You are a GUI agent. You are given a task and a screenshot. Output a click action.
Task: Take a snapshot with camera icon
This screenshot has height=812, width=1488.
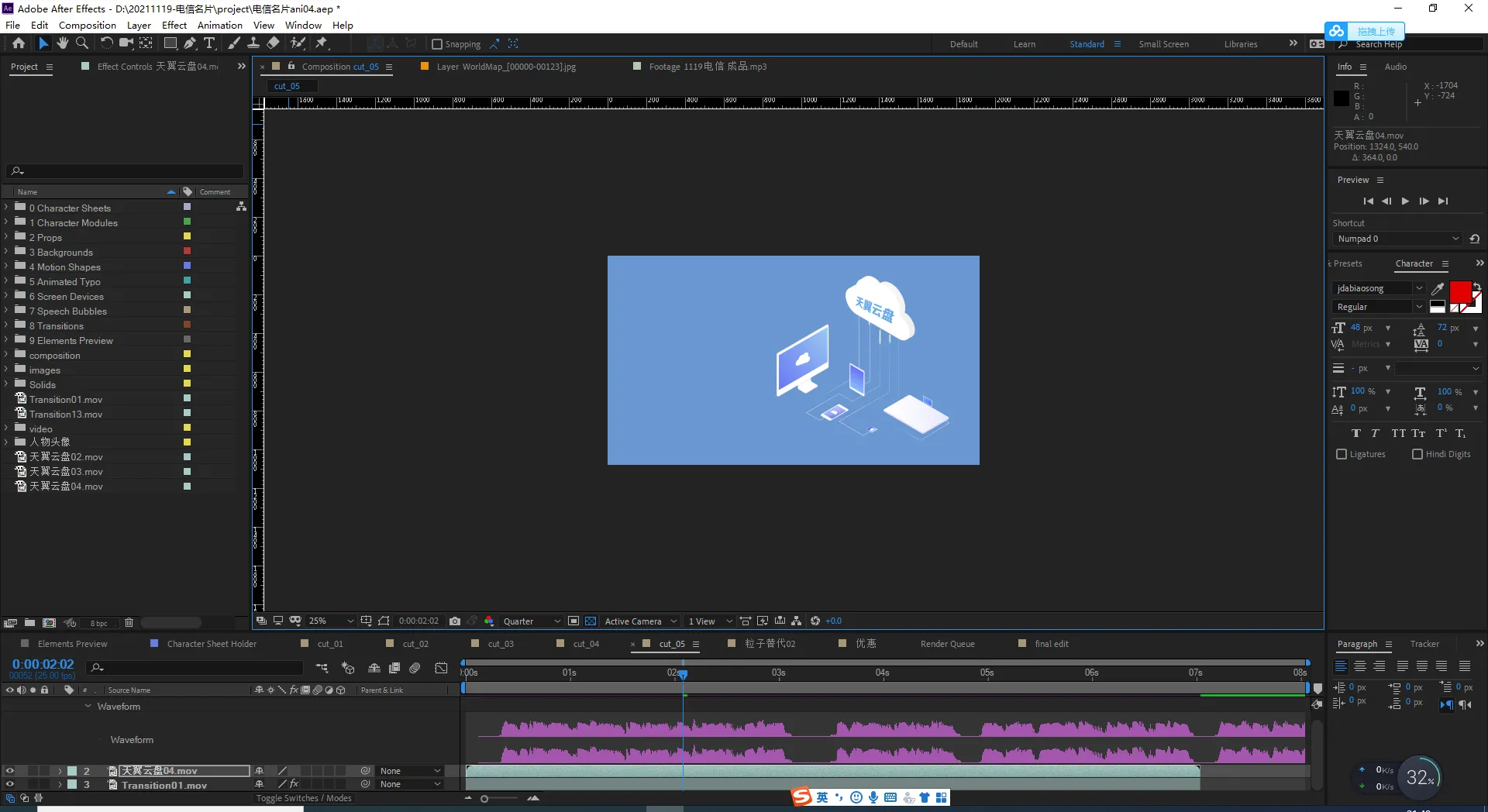pos(455,621)
